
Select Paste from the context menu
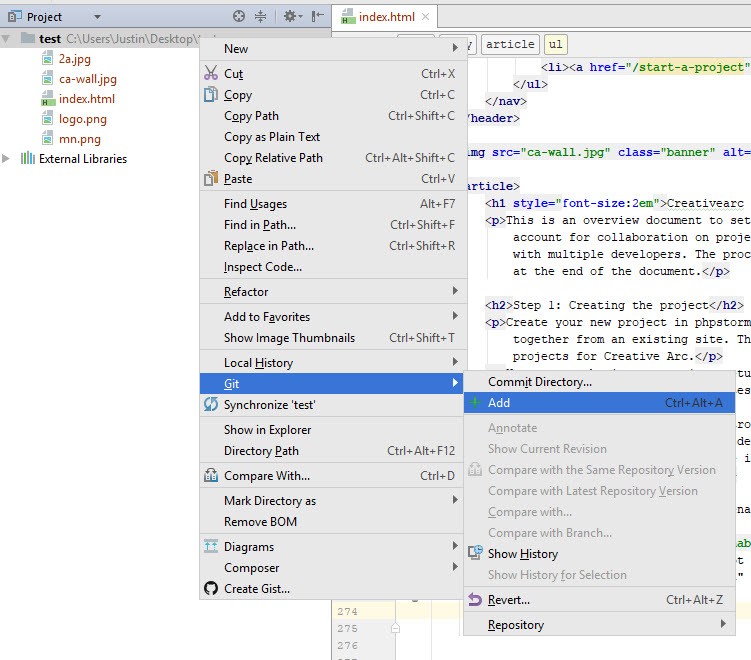(238, 179)
